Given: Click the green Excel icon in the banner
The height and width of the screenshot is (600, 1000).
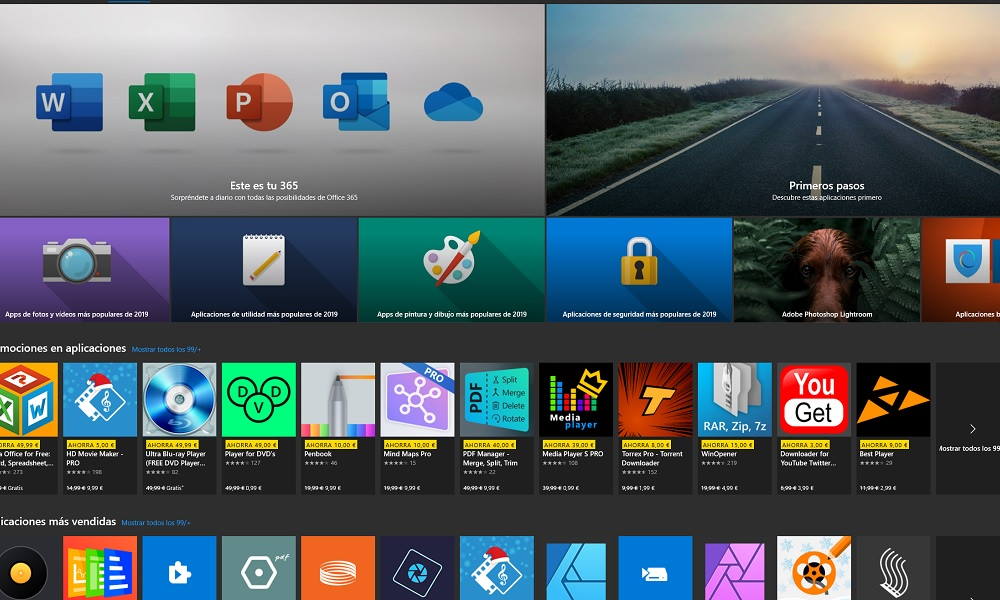Looking at the screenshot, I should [x=161, y=102].
